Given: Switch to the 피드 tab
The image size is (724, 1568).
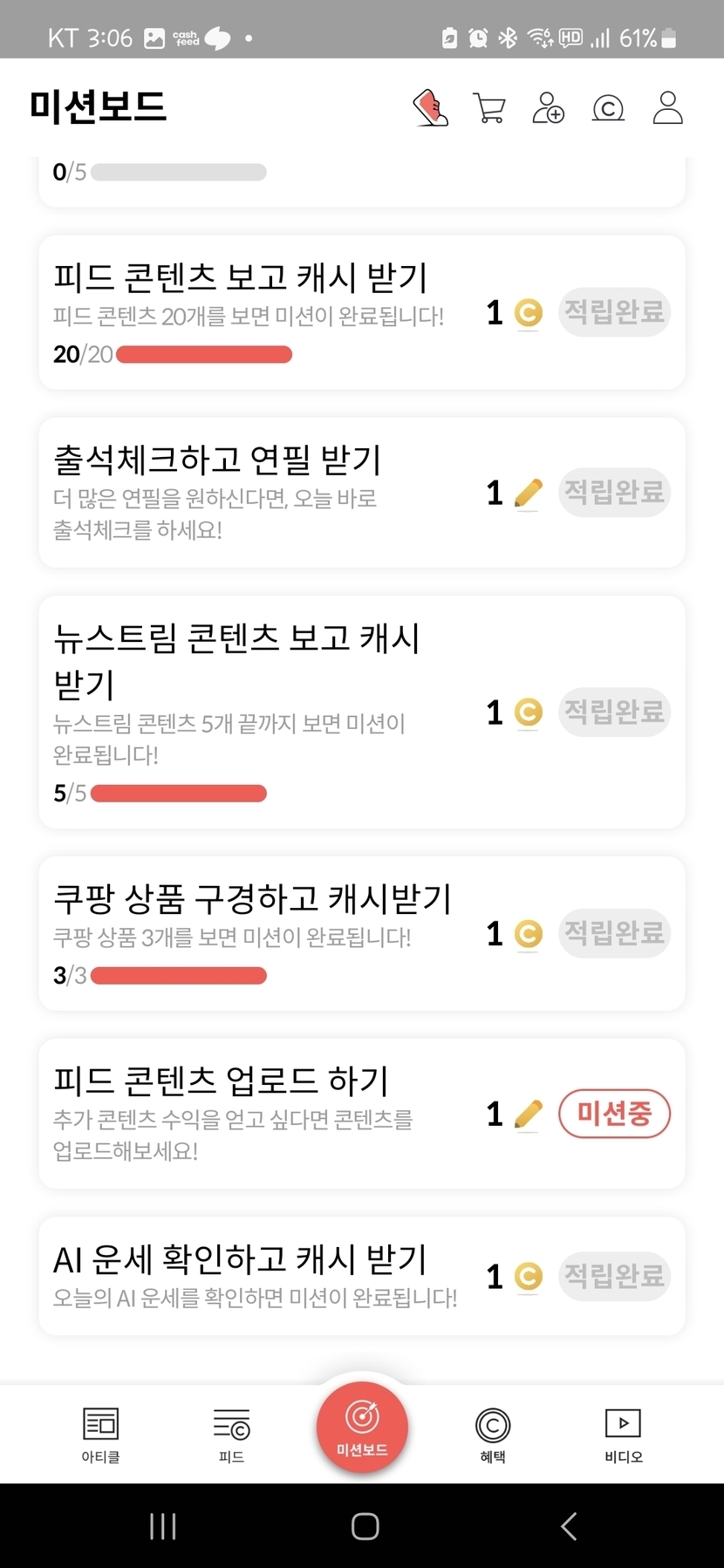Looking at the screenshot, I should tap(231, 1434).
